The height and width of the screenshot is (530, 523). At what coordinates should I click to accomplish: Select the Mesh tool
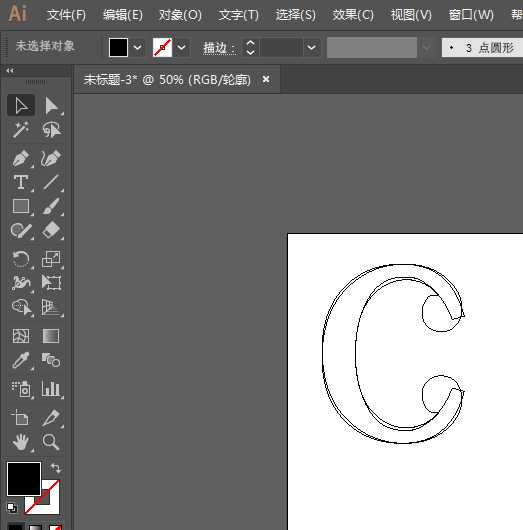(21, 336)
